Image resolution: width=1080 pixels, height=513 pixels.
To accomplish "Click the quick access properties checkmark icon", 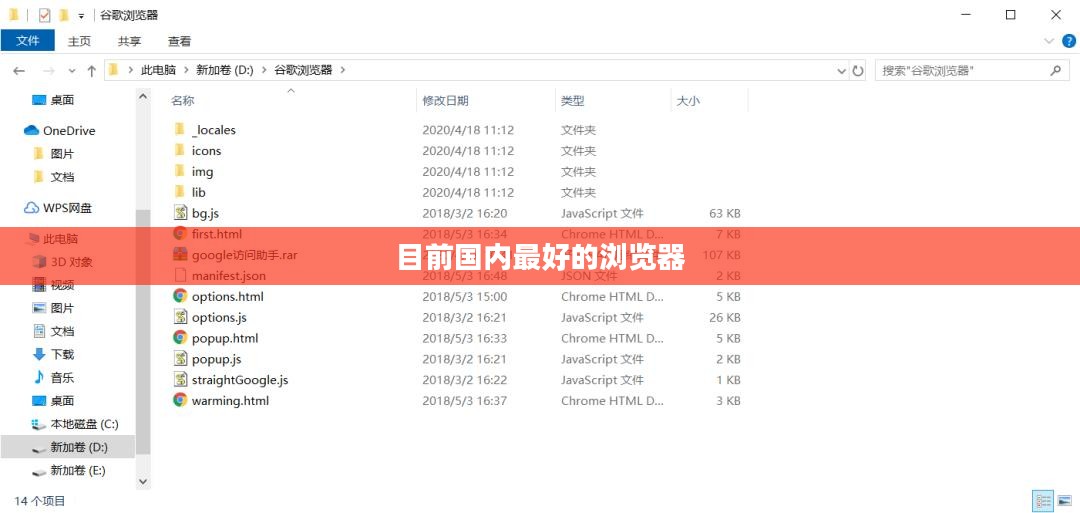I will (x=44, y=14).
